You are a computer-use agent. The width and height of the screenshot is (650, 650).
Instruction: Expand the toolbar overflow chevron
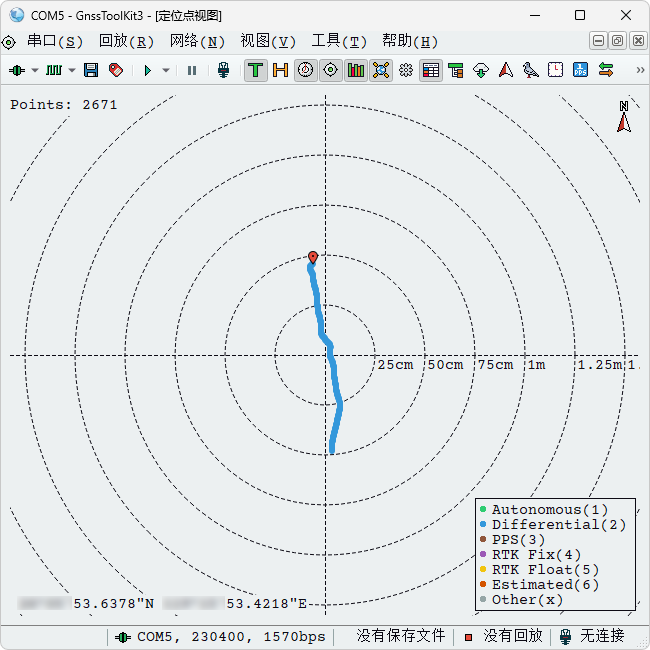coord(640,70)
